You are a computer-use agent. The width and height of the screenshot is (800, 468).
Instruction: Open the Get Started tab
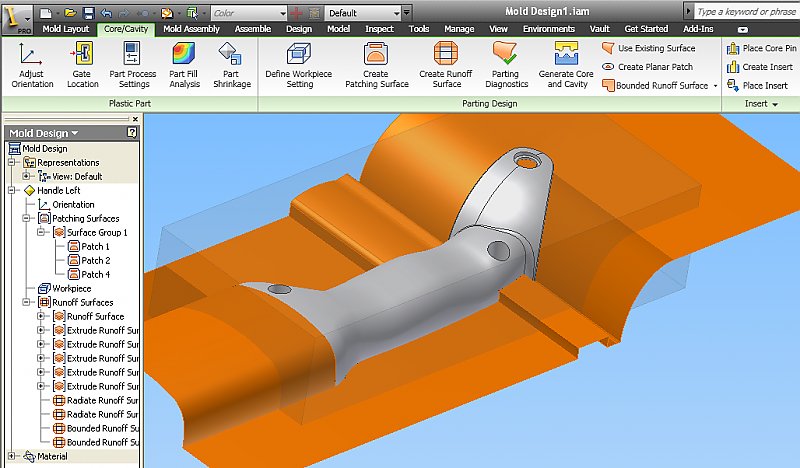[x=646, y=29]
